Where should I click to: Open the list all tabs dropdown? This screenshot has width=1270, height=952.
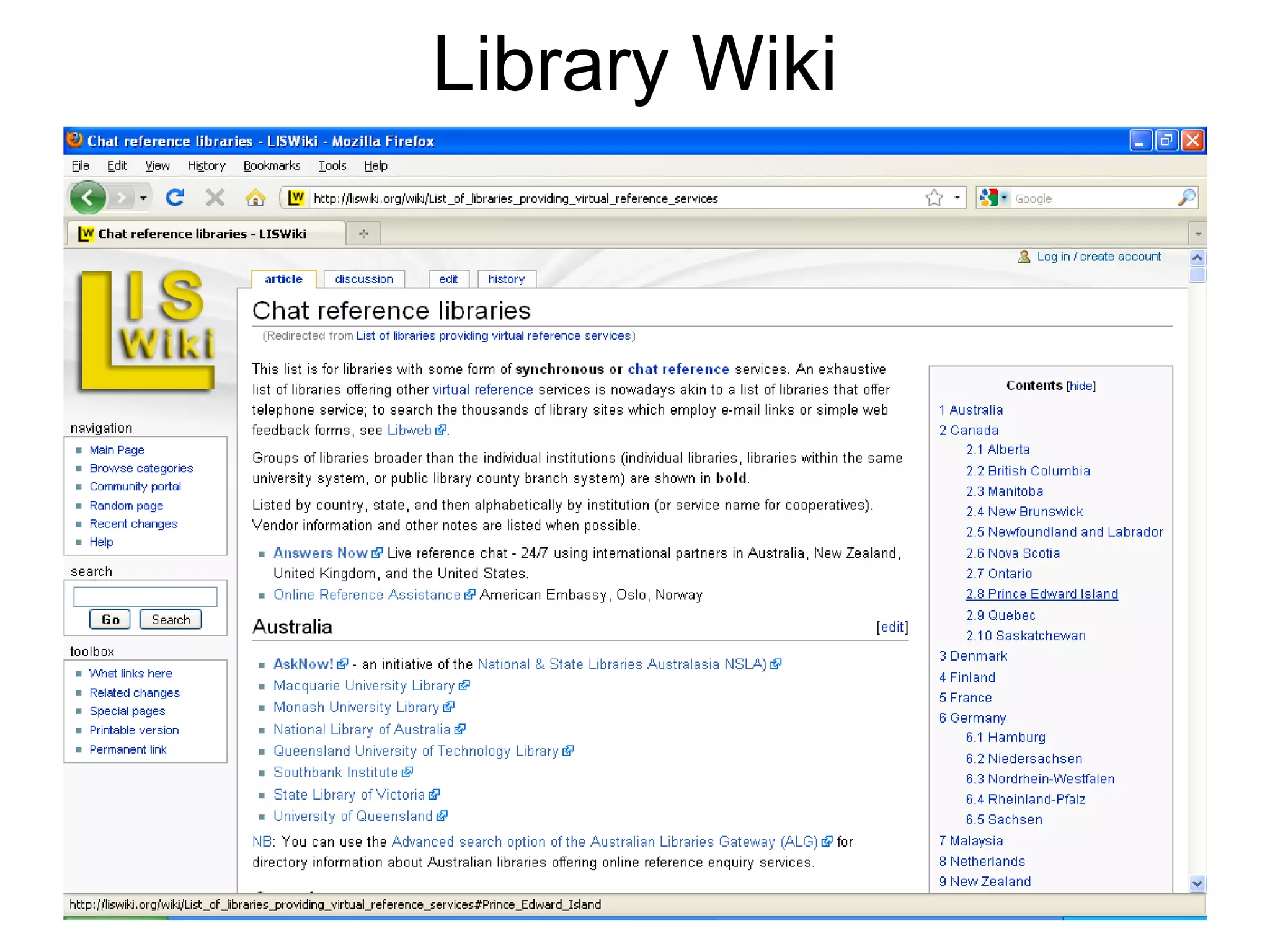(x=1197, y=234)
